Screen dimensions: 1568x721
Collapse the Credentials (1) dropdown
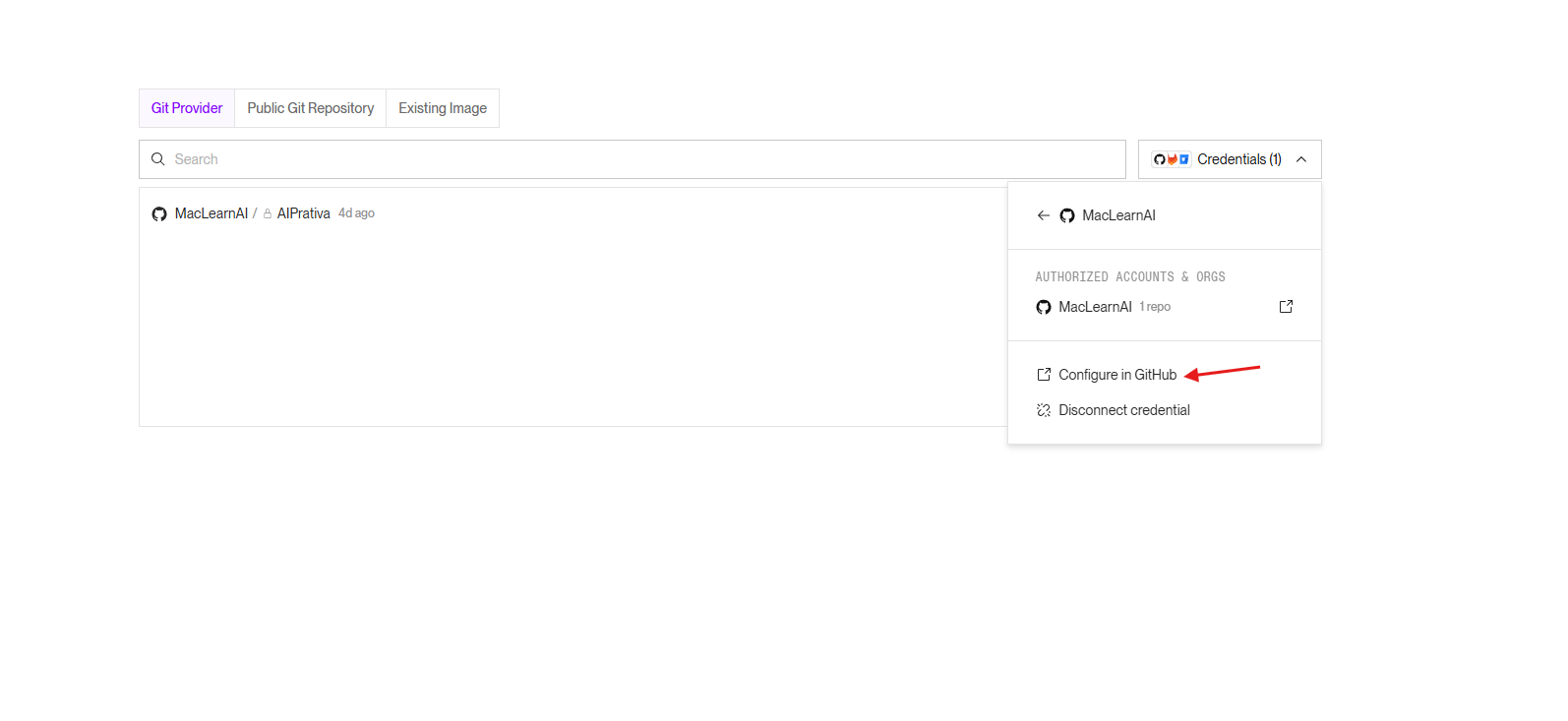tap(1238, 159)
